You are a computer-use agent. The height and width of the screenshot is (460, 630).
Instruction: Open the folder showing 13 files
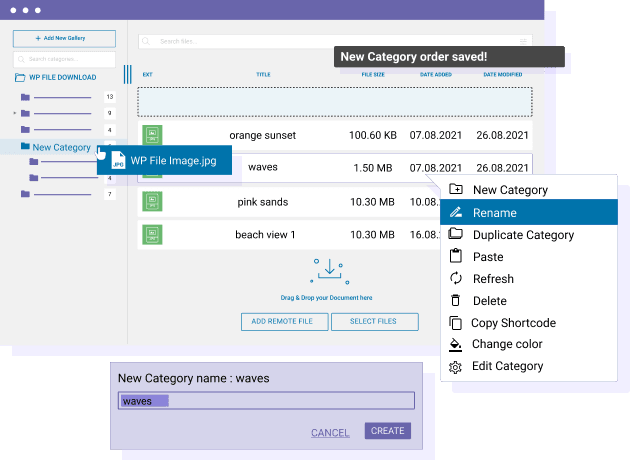tap(26, 97)
